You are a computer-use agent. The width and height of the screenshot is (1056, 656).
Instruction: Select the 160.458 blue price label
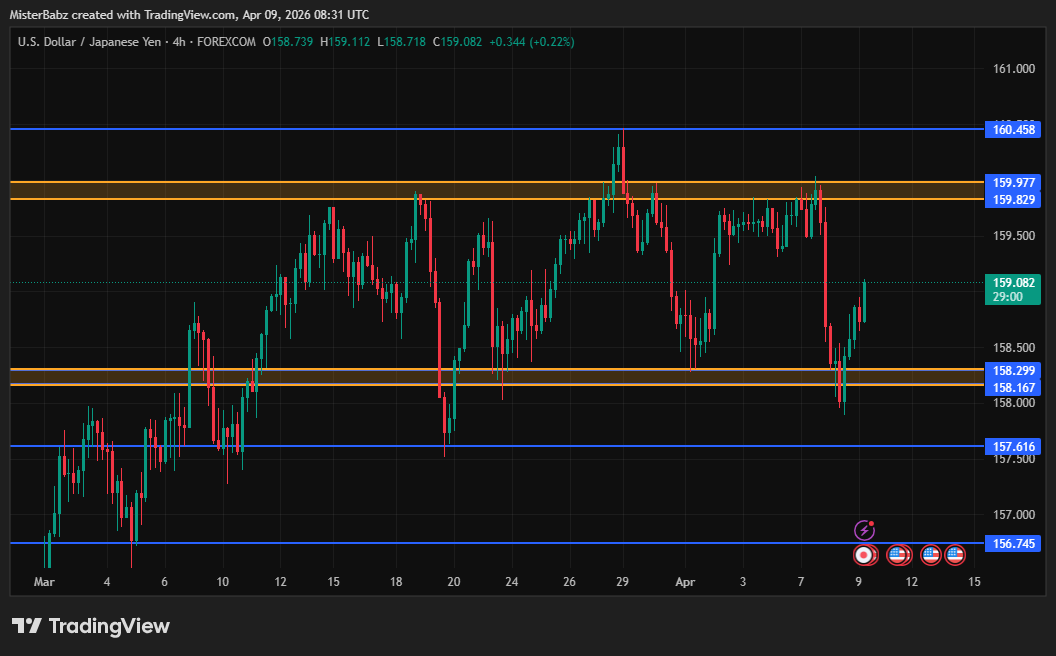1013,129
